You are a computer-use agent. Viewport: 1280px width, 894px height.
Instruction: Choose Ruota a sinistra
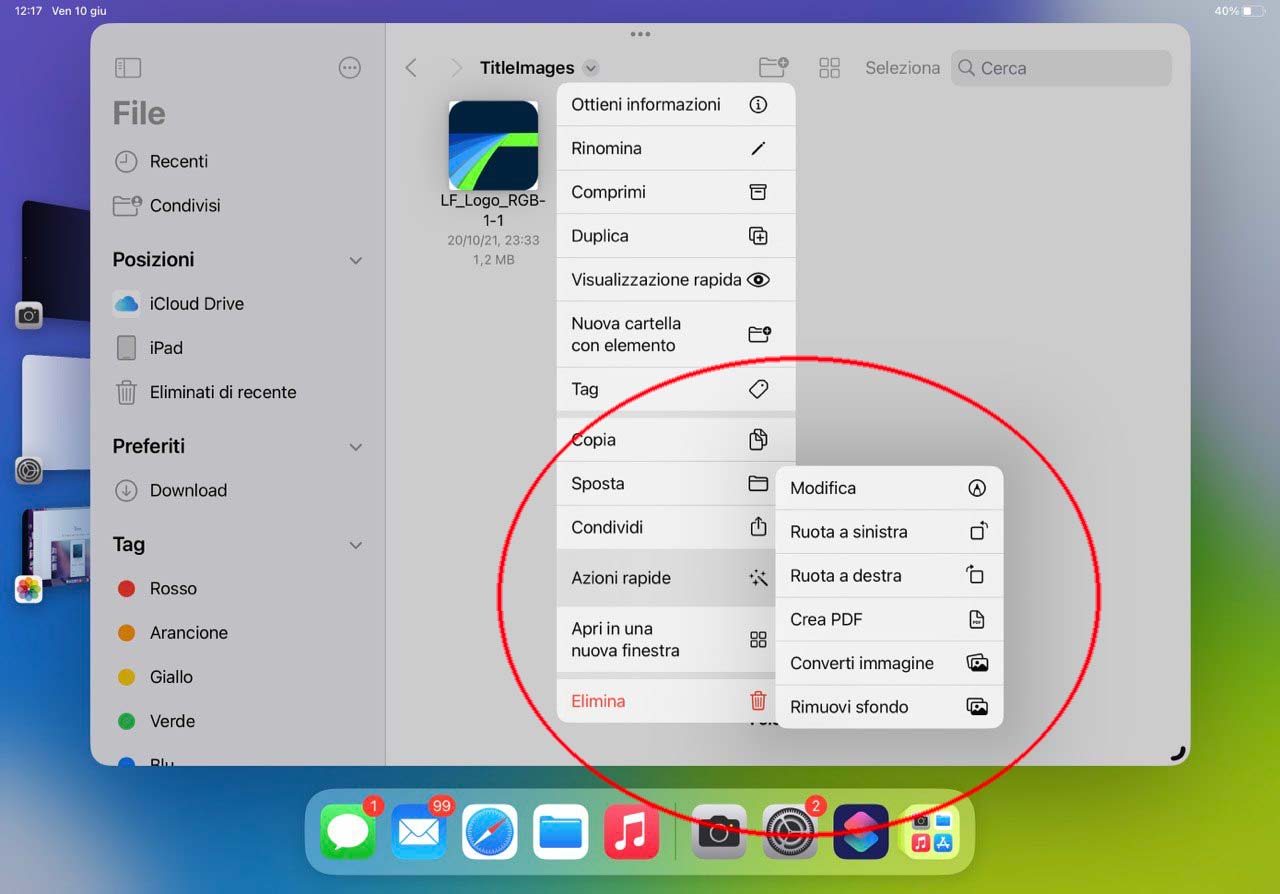point(889,532)
